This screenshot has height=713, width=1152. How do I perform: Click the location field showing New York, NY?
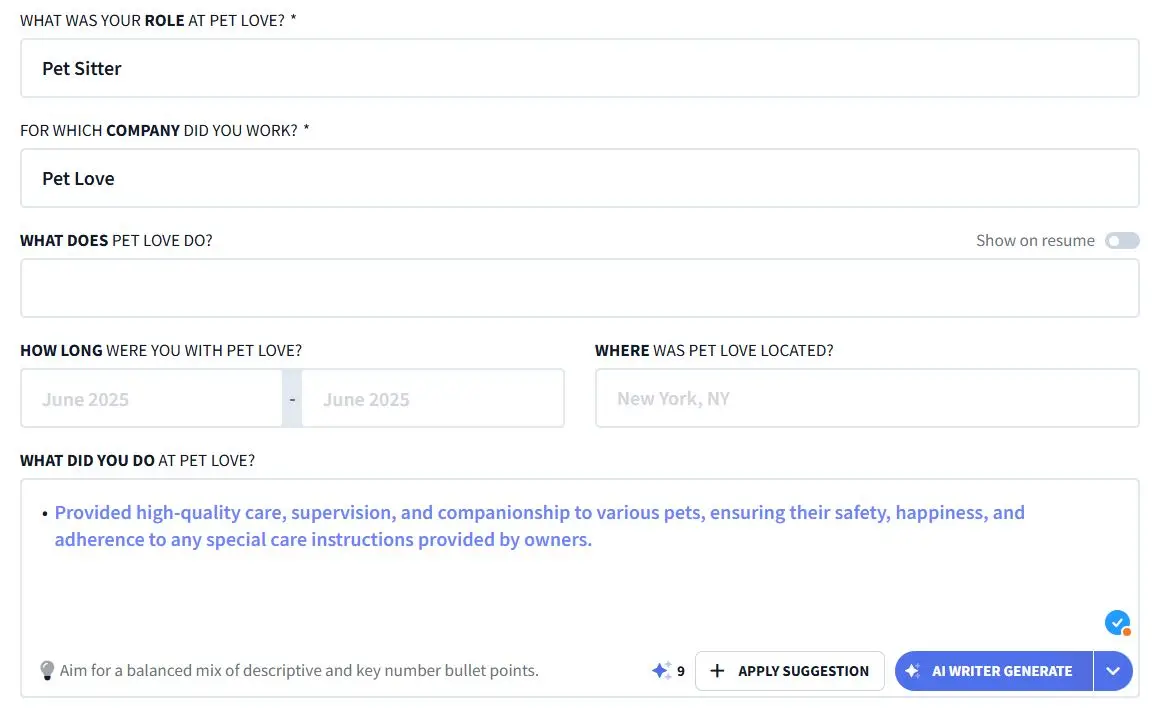867,398
